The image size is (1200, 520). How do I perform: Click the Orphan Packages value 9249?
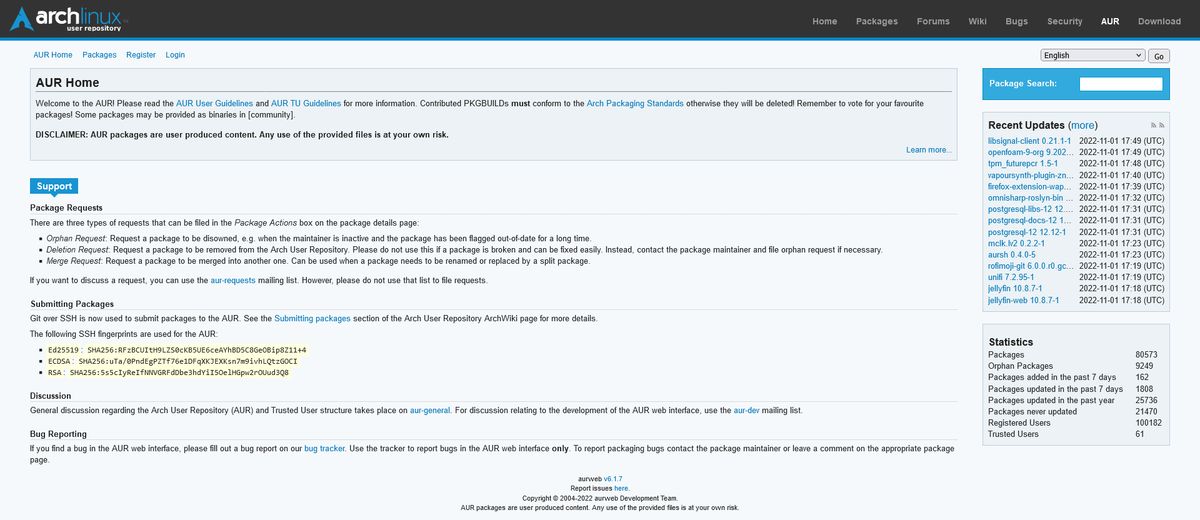pos(1144,366)
